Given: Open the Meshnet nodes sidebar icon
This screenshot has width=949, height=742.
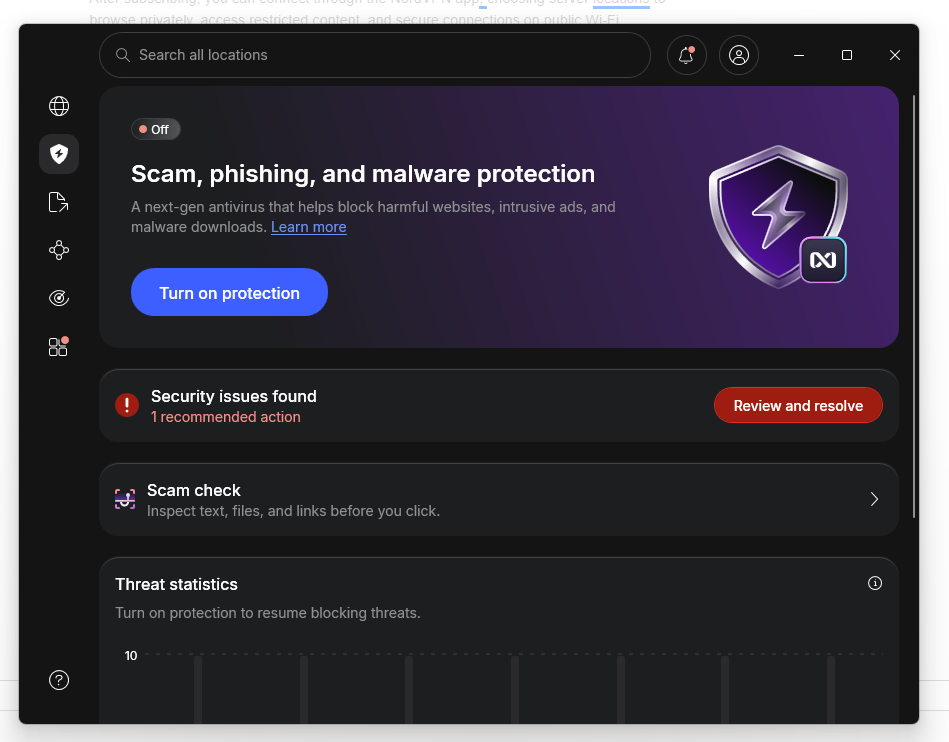Looking at the screenshot, I should point(59,250).
